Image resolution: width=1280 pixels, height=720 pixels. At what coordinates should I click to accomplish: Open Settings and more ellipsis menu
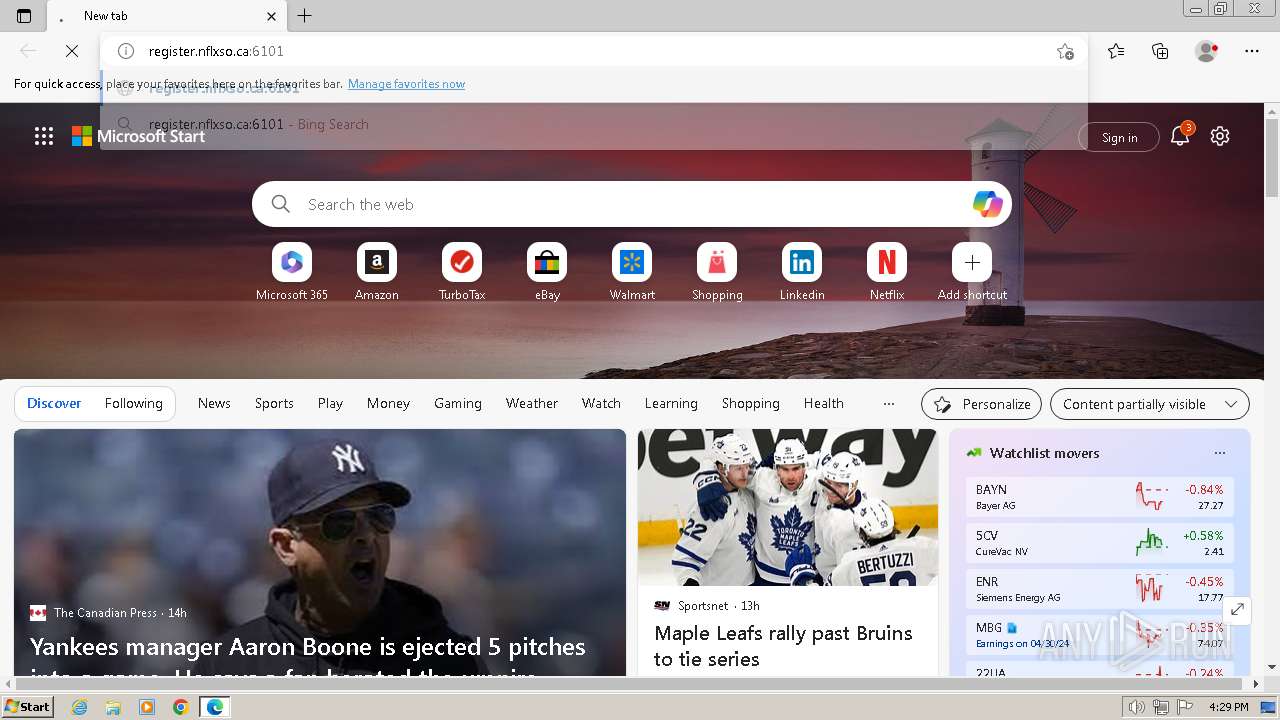[x=1252, y=51]
